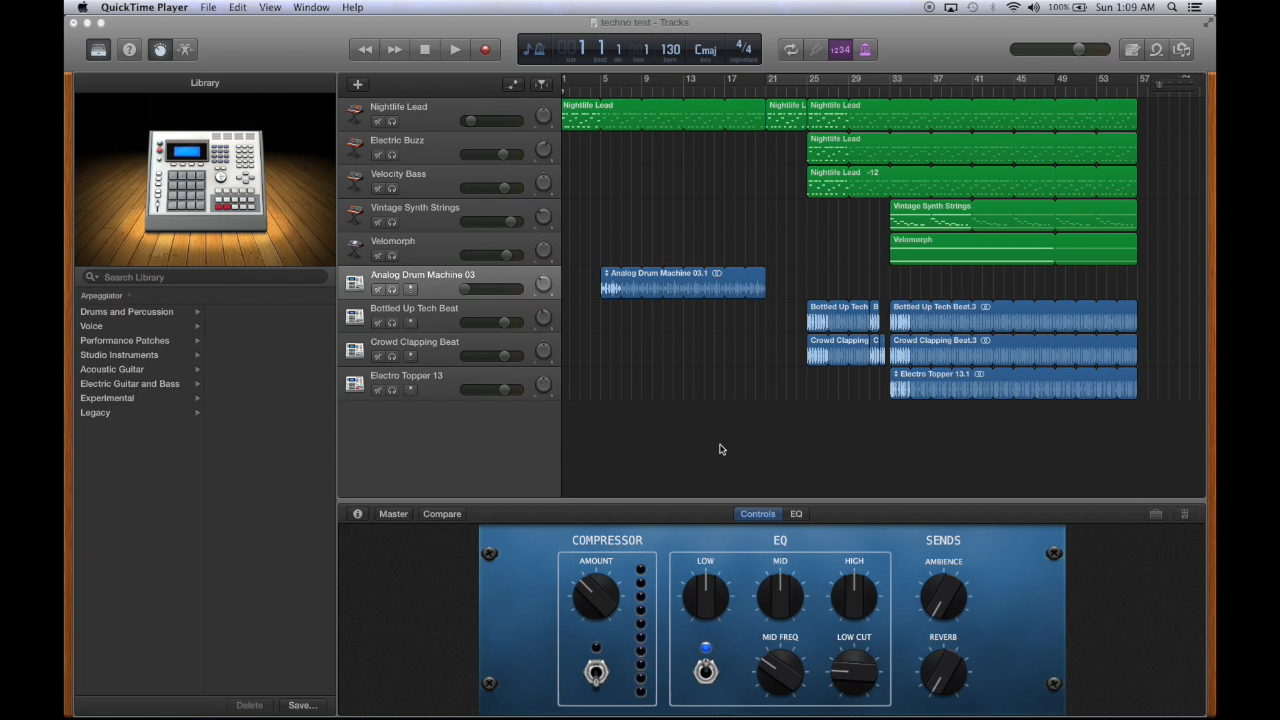Rewind the playhead
This screenshot has width=1280, height=720.
tap(365, 49)
